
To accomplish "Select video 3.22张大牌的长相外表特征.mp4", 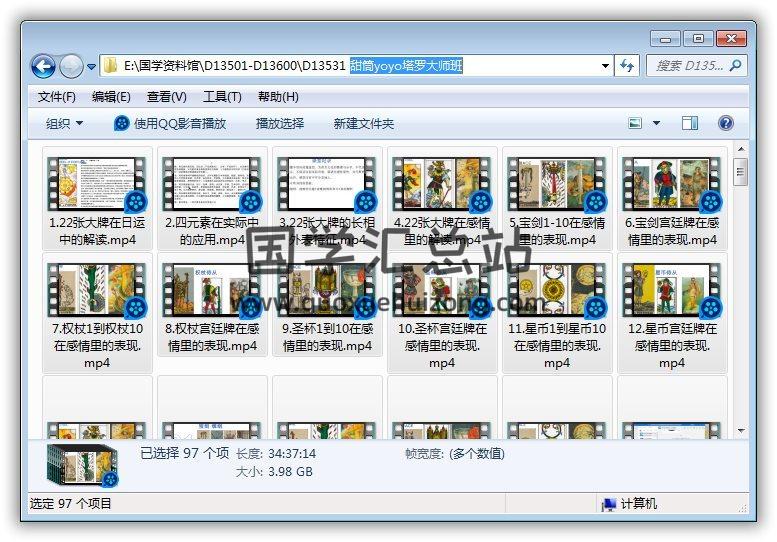I will [x=327, y=198].
